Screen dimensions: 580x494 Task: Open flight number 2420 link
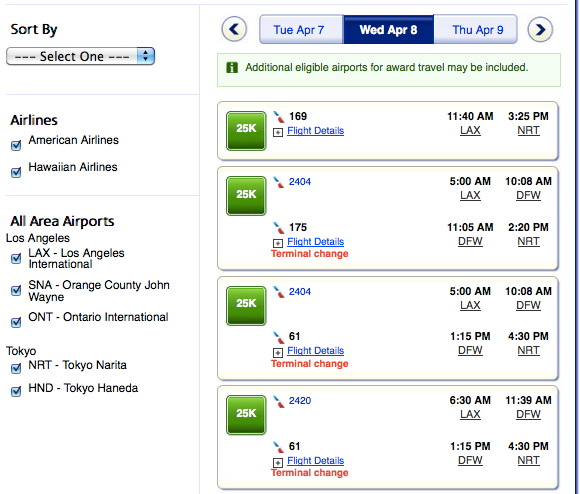tap(300, 400)
